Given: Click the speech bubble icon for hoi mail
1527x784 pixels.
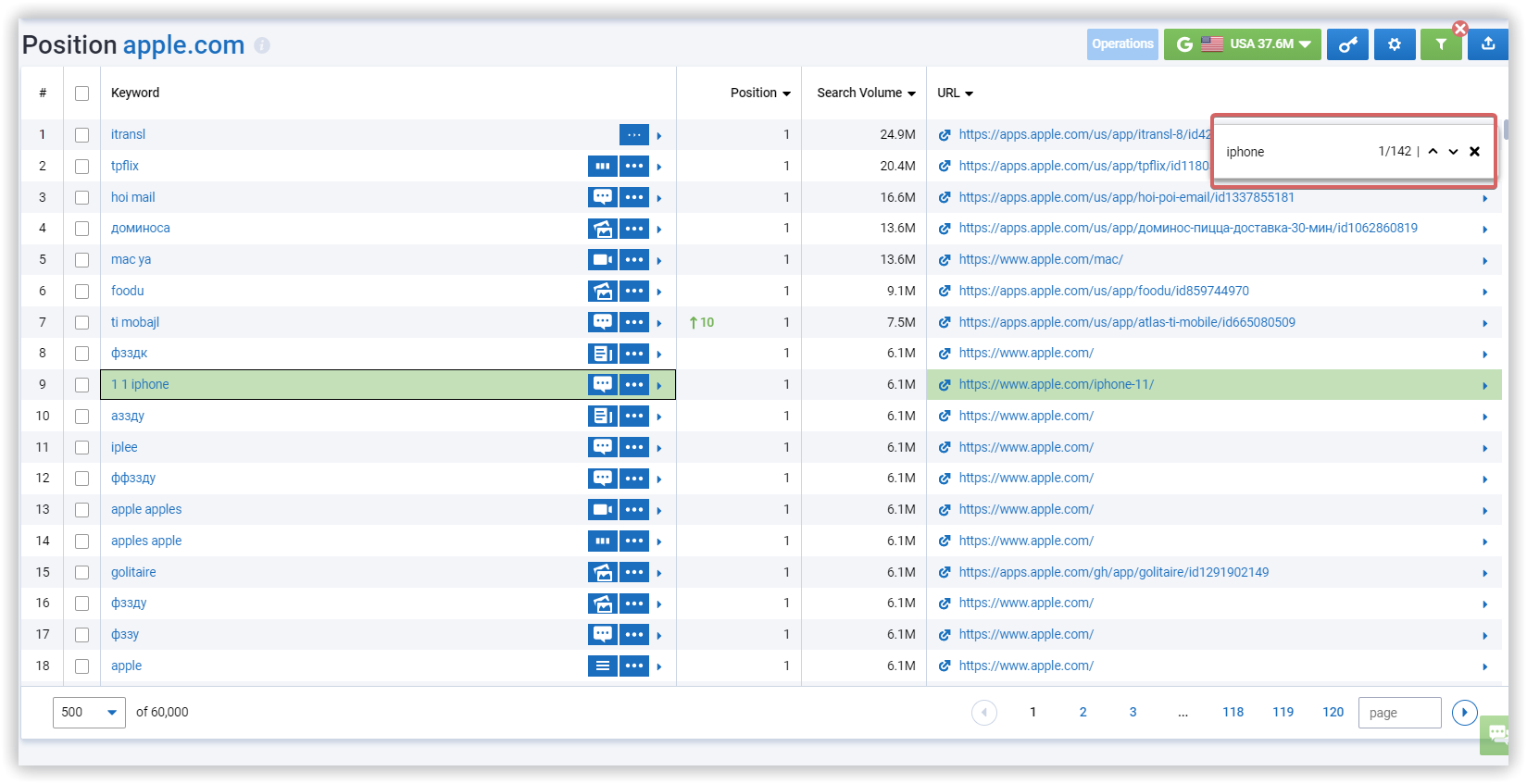Looking at the screenshot, I should click(603, 197).
